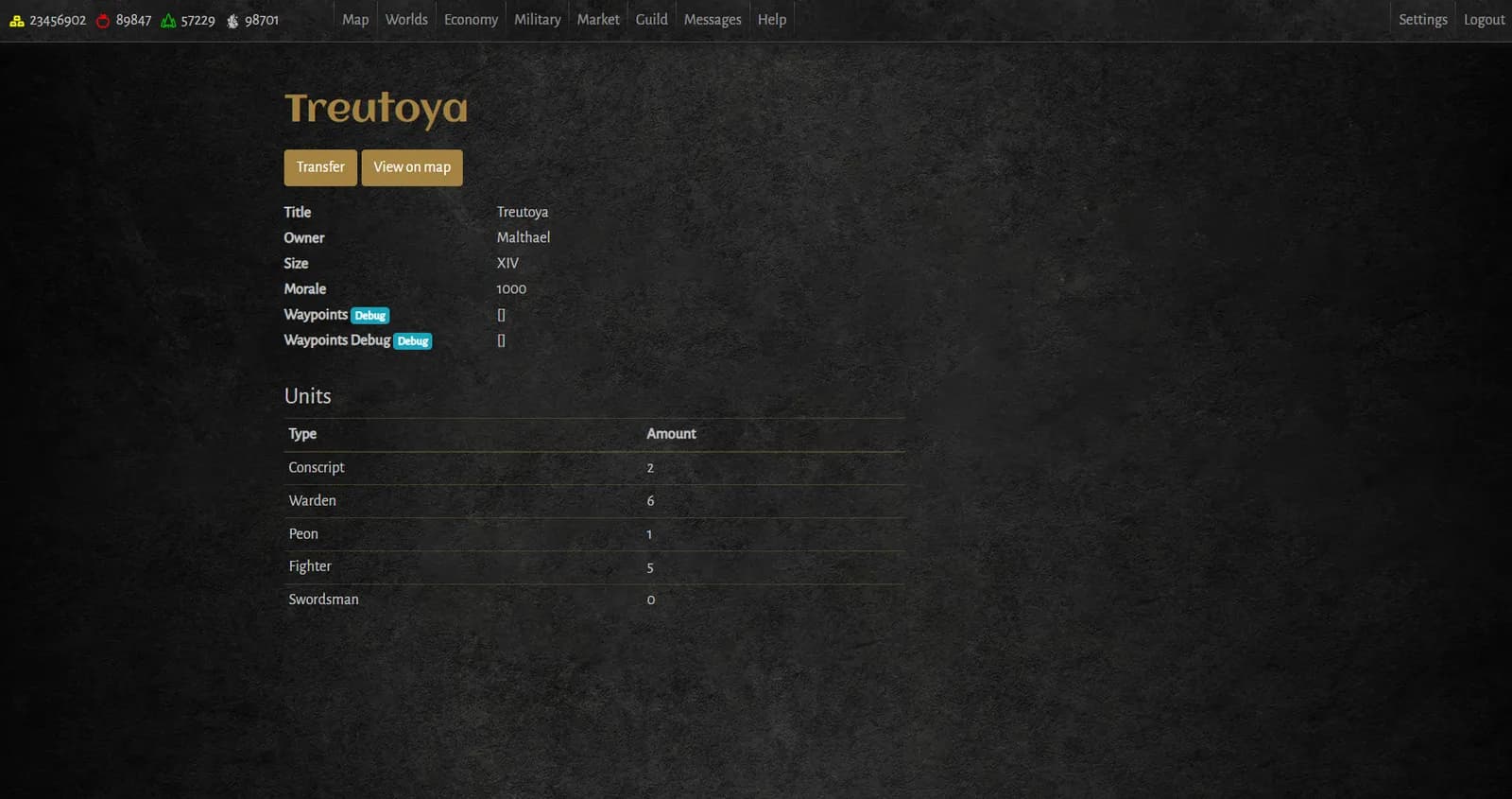Go to the Worlds page
Viewport: 1512px width, 799px height.
(406, 20)
